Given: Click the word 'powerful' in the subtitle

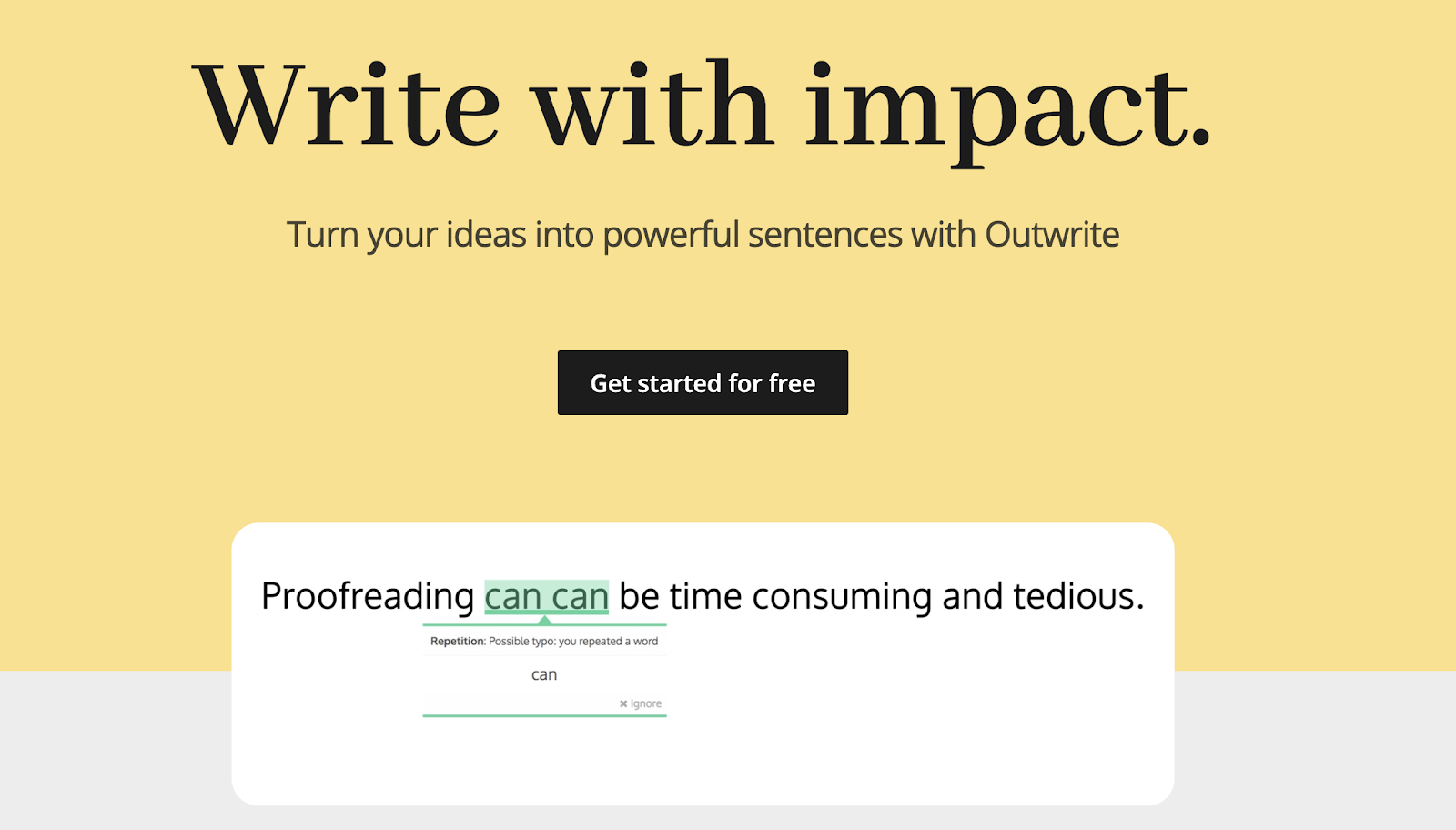Looking at the screenshot, I should [672, 235].
